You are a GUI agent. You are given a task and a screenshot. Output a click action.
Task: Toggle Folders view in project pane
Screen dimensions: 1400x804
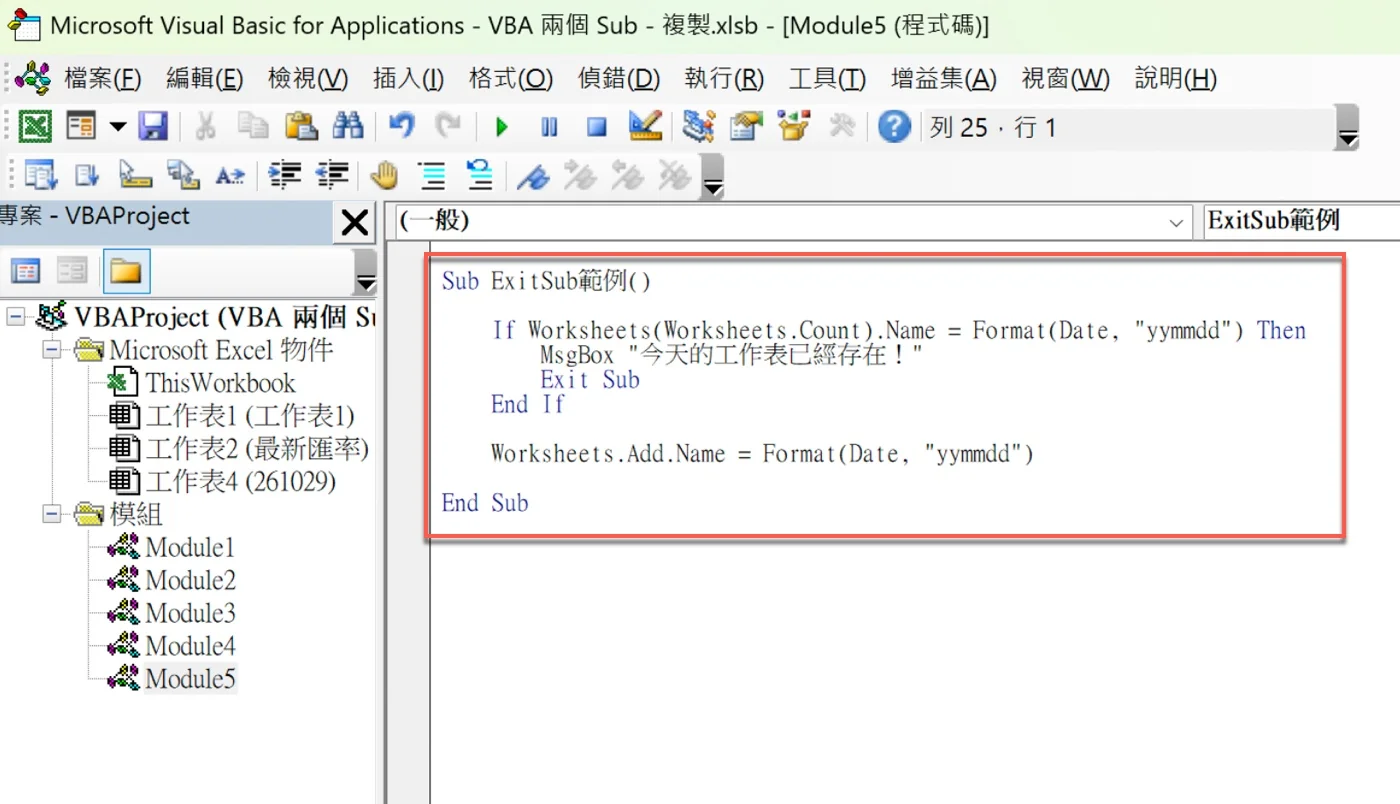tap(125, 271)
